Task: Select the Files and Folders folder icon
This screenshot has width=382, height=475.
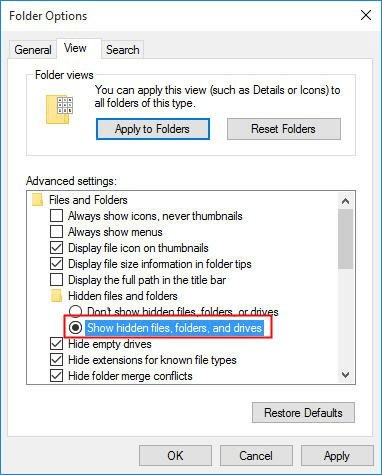Action: point(37,200)
